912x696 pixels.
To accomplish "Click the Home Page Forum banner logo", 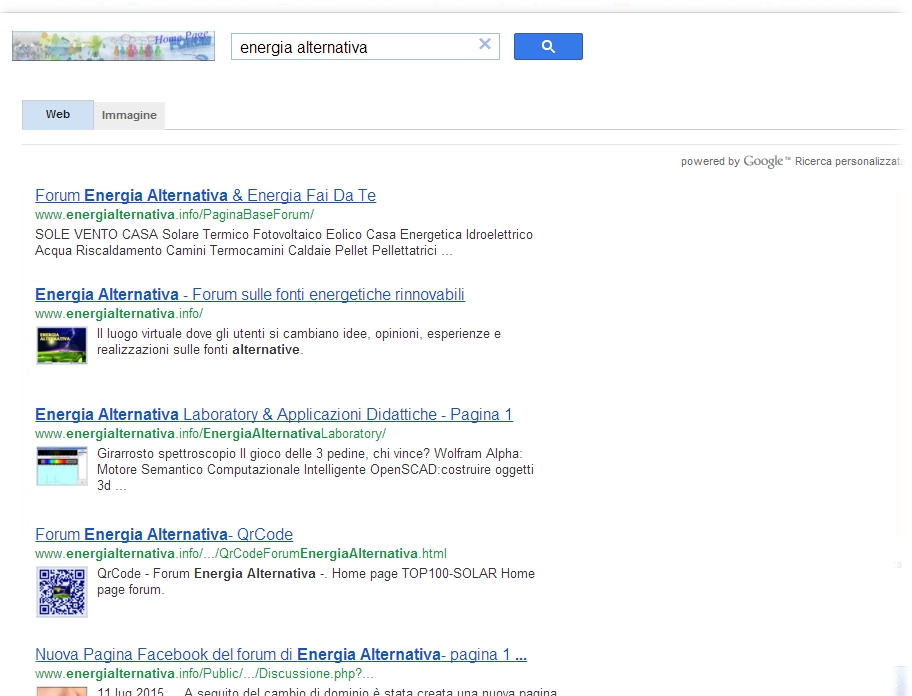I will click(113, 46).
